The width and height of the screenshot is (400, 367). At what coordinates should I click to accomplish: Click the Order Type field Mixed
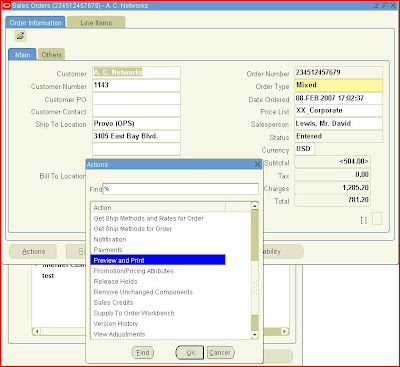[338, 85]
